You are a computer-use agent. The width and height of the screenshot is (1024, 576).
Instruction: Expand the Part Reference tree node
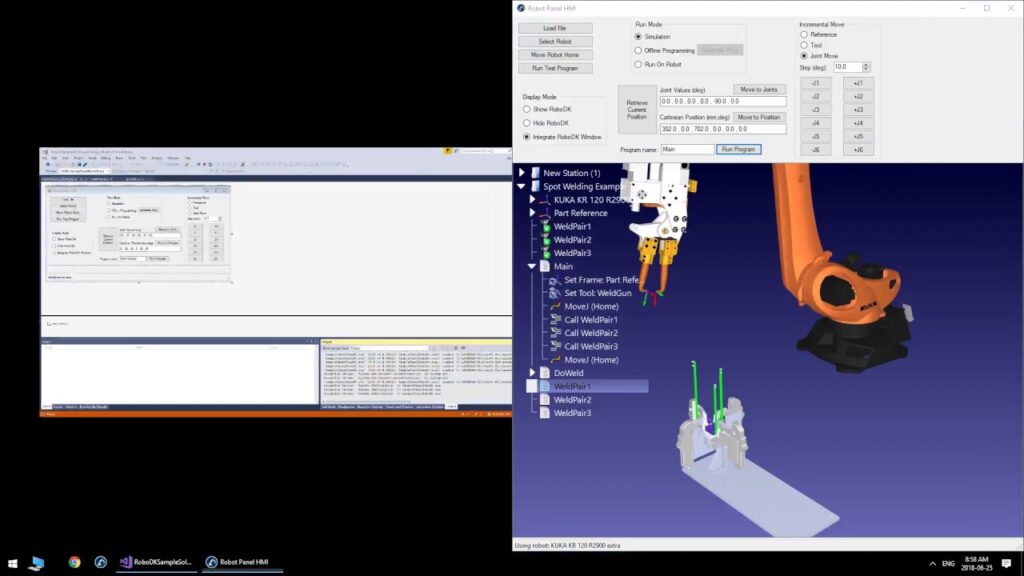(532, 213)
